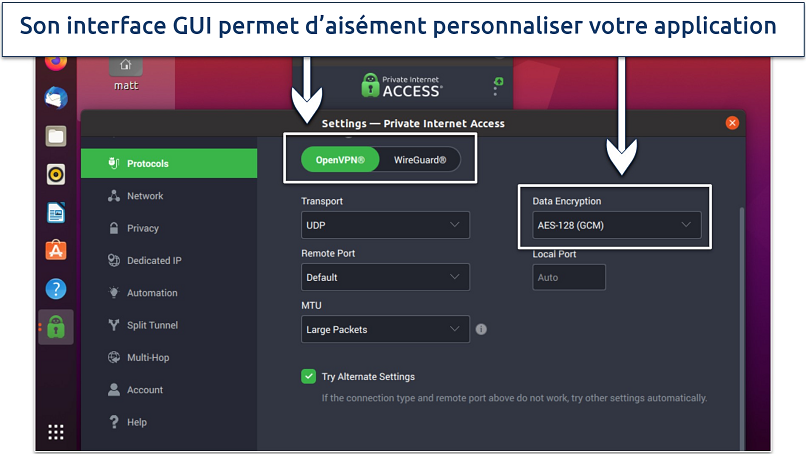Click the Local Port input field
Screen dimensions: 806x454
(x=569, y=277)
